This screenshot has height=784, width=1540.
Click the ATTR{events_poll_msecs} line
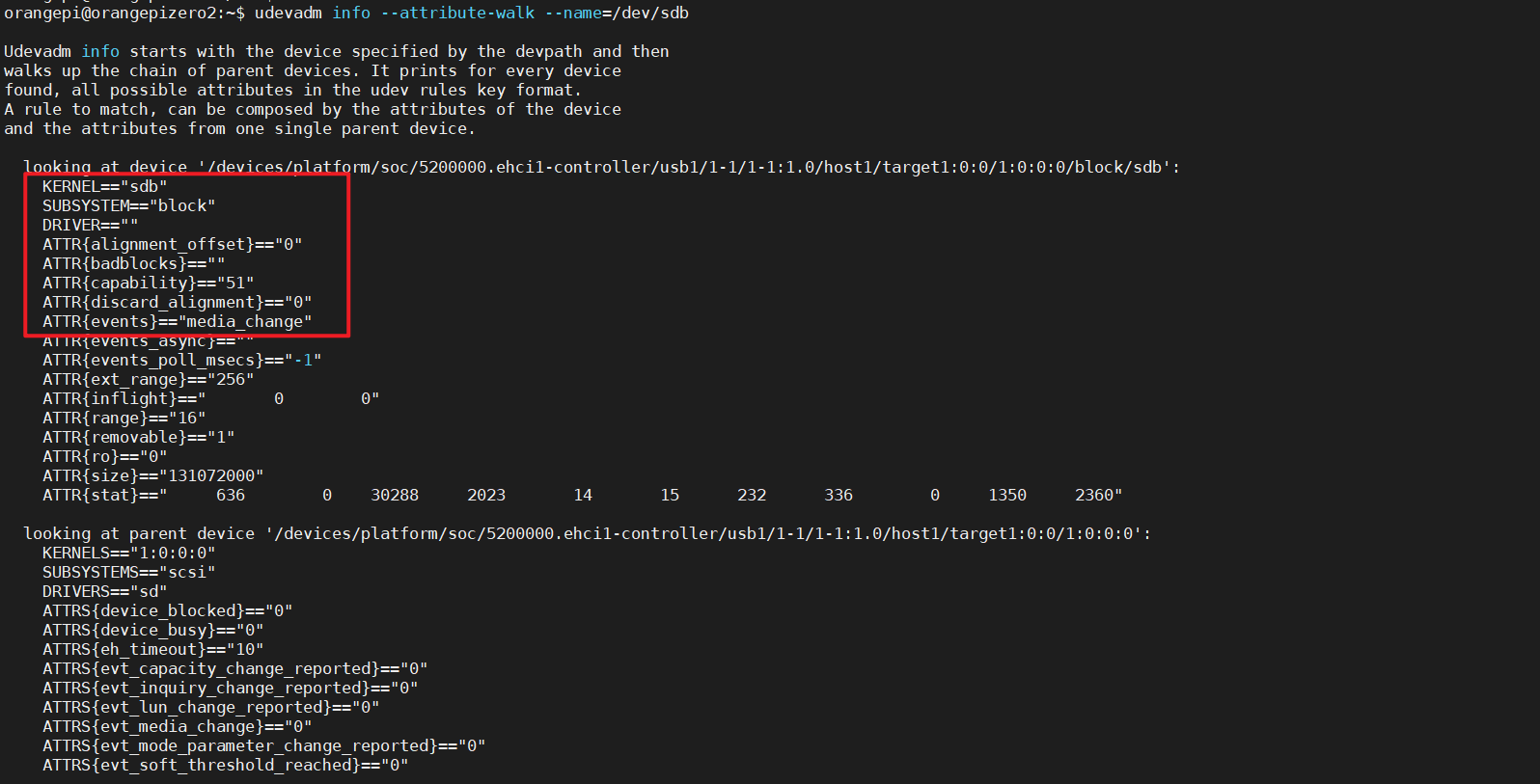(181, 360)
